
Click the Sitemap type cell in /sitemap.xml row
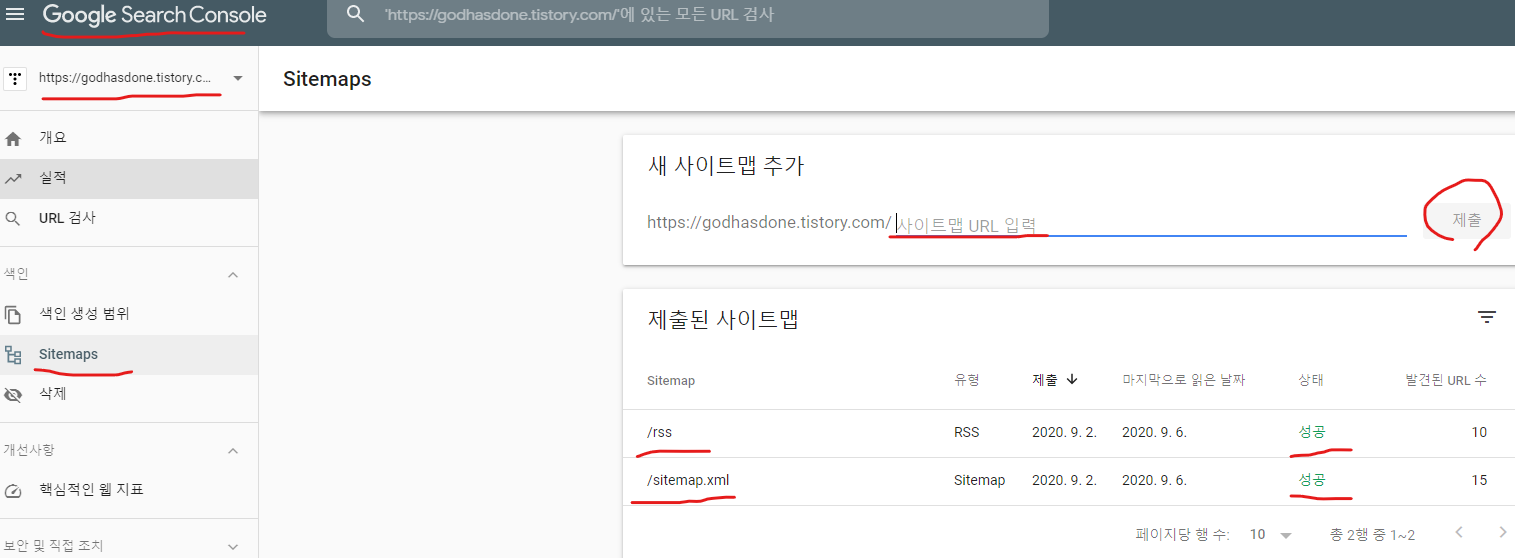pyautogui.click(x=979, y=480)
